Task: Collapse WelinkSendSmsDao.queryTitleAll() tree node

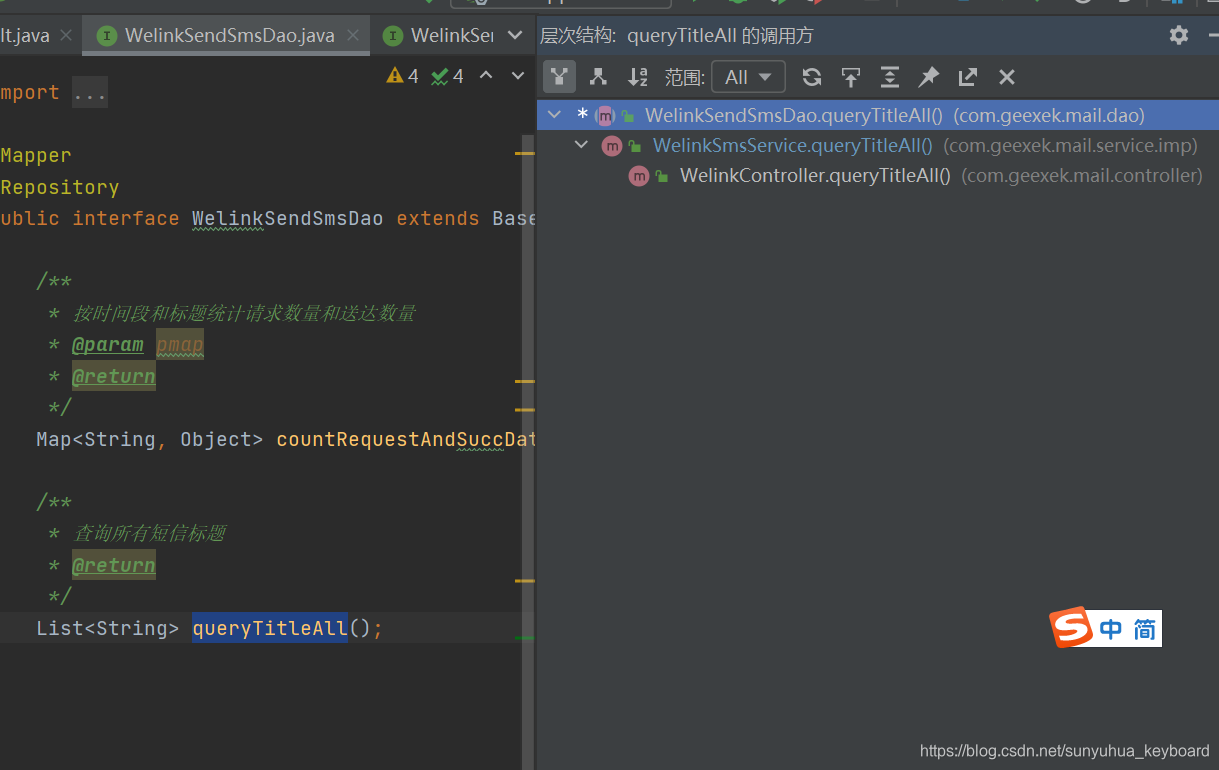Action: click(555, 115)
